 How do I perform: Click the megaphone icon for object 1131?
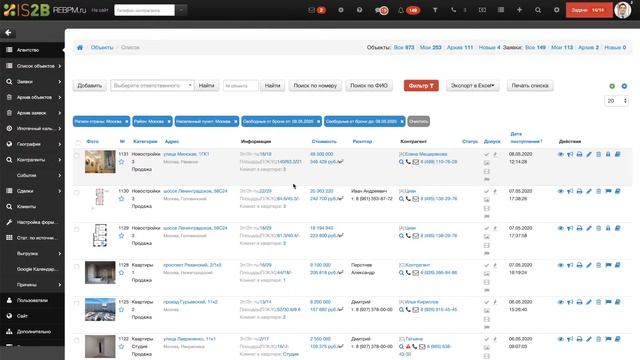point(570,154)
